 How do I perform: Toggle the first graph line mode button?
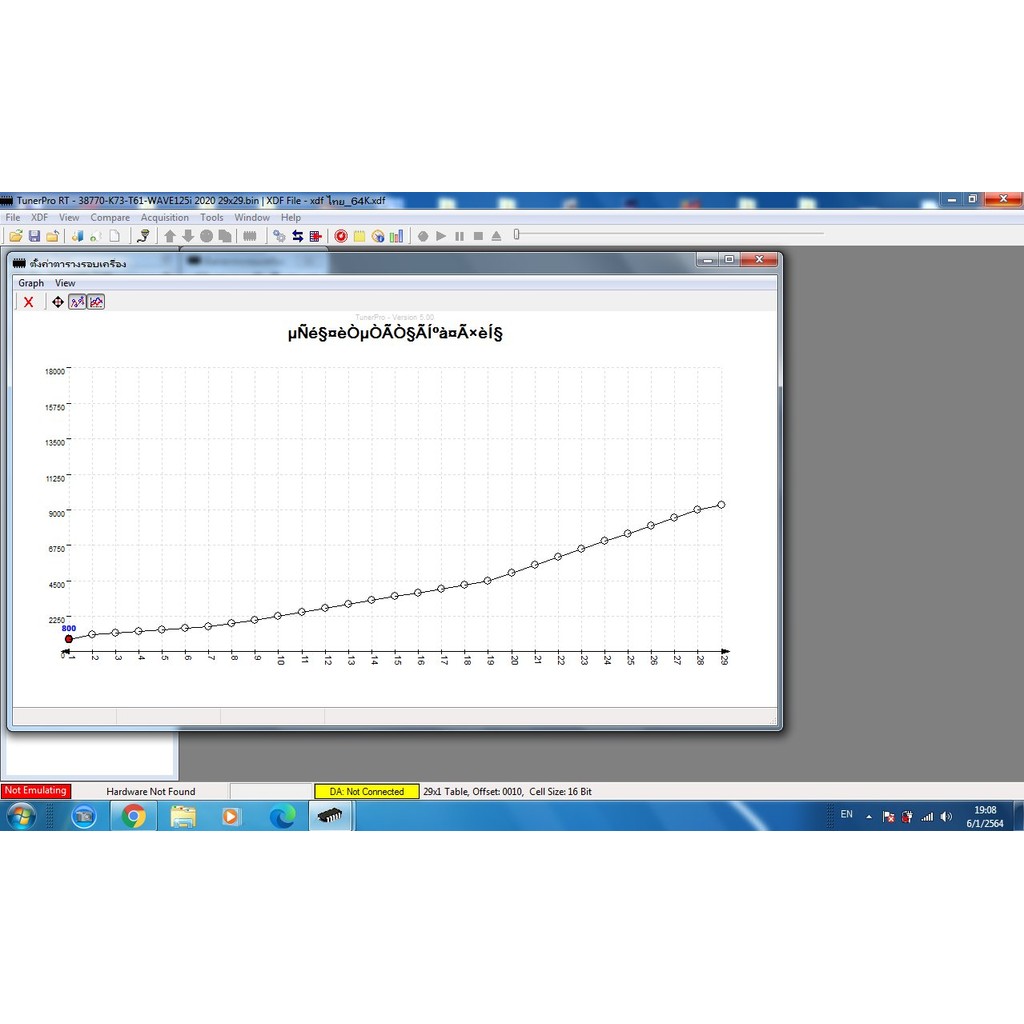tap(77, 302)
